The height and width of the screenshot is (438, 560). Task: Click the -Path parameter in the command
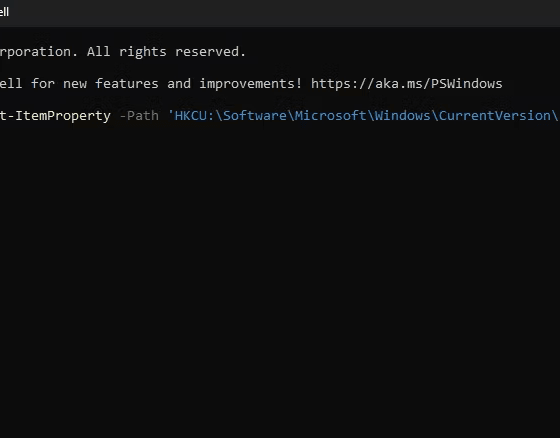(139, 116)
